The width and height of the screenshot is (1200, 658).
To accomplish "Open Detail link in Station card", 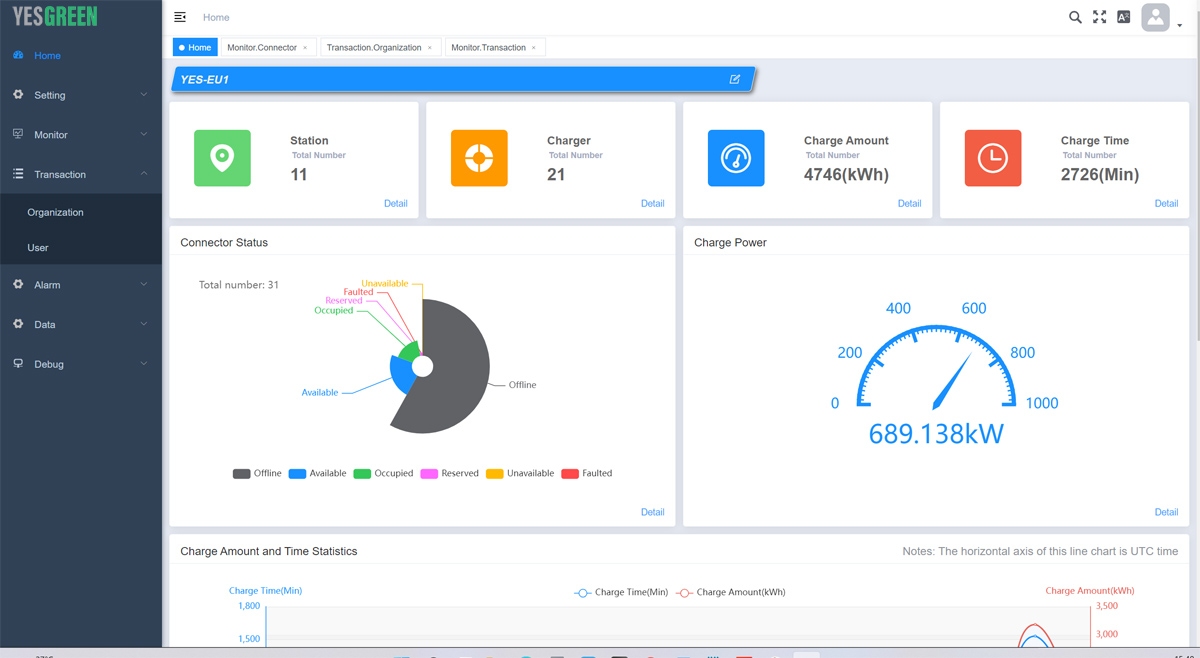I will (395, 203).
